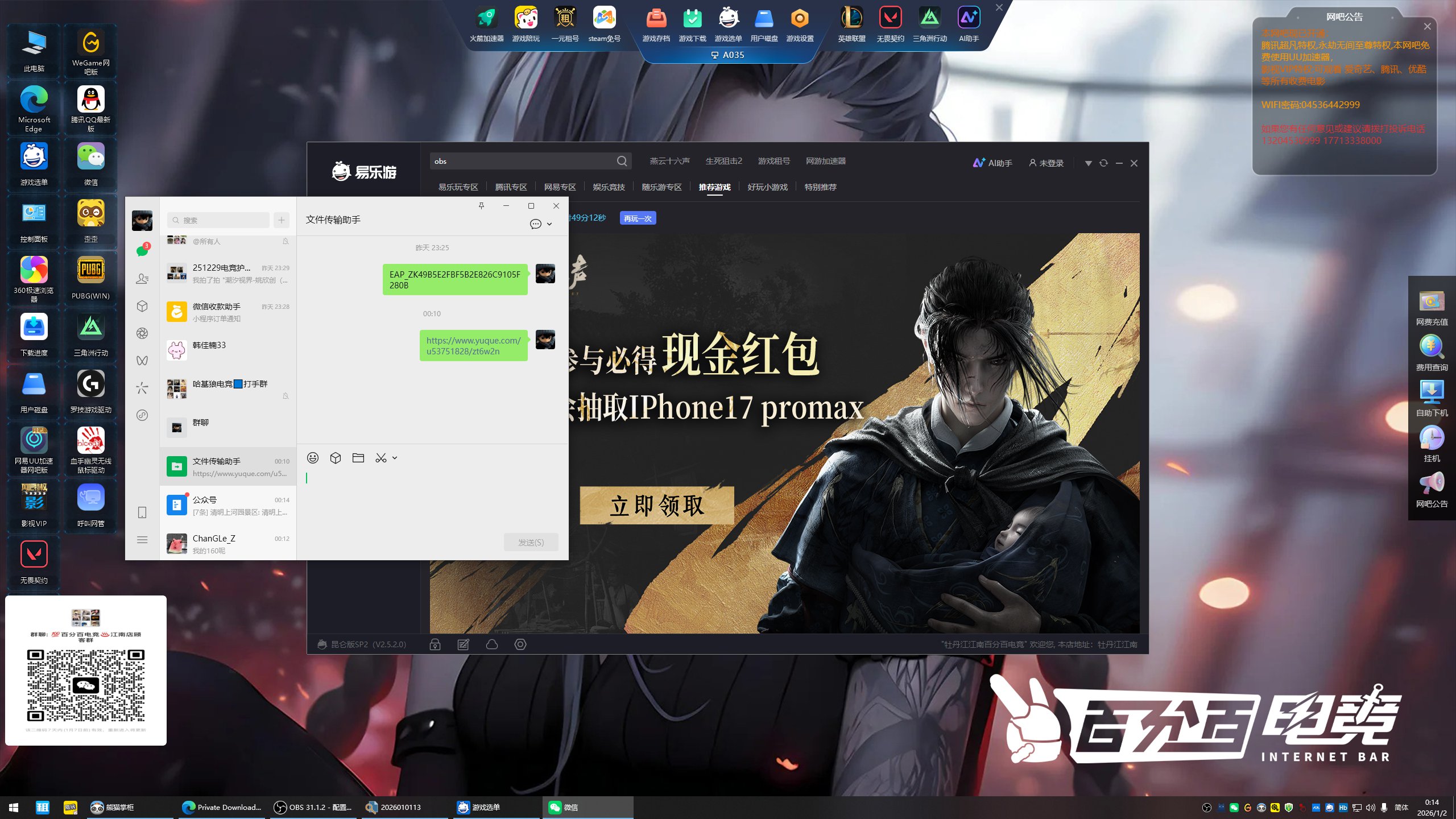
Task: Toggle volume icon in system tray
Action: [1370, 807]
